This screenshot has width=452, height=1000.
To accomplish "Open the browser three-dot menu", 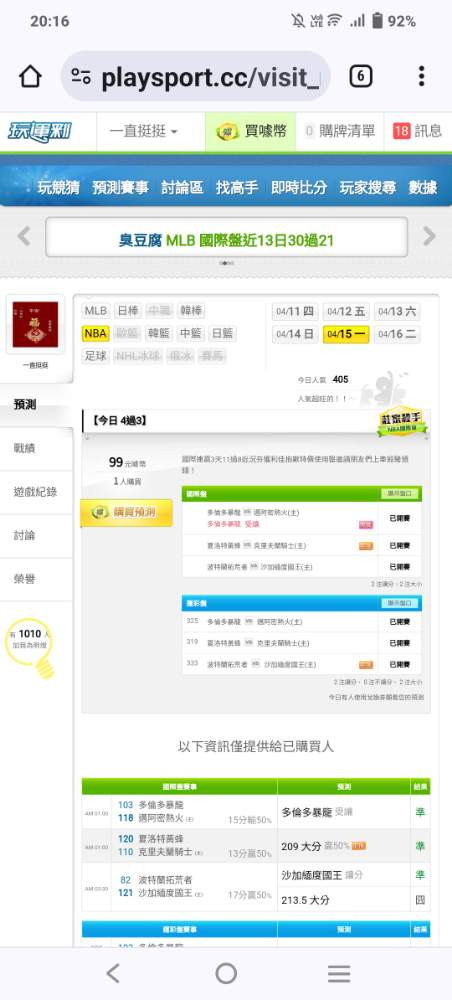I will pyautogui.click(x=421, y=77).
